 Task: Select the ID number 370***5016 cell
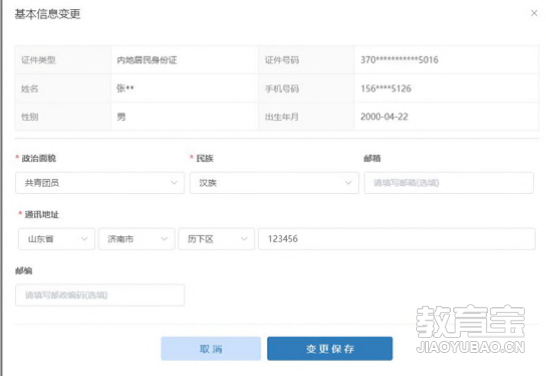(x=447, y=60)
